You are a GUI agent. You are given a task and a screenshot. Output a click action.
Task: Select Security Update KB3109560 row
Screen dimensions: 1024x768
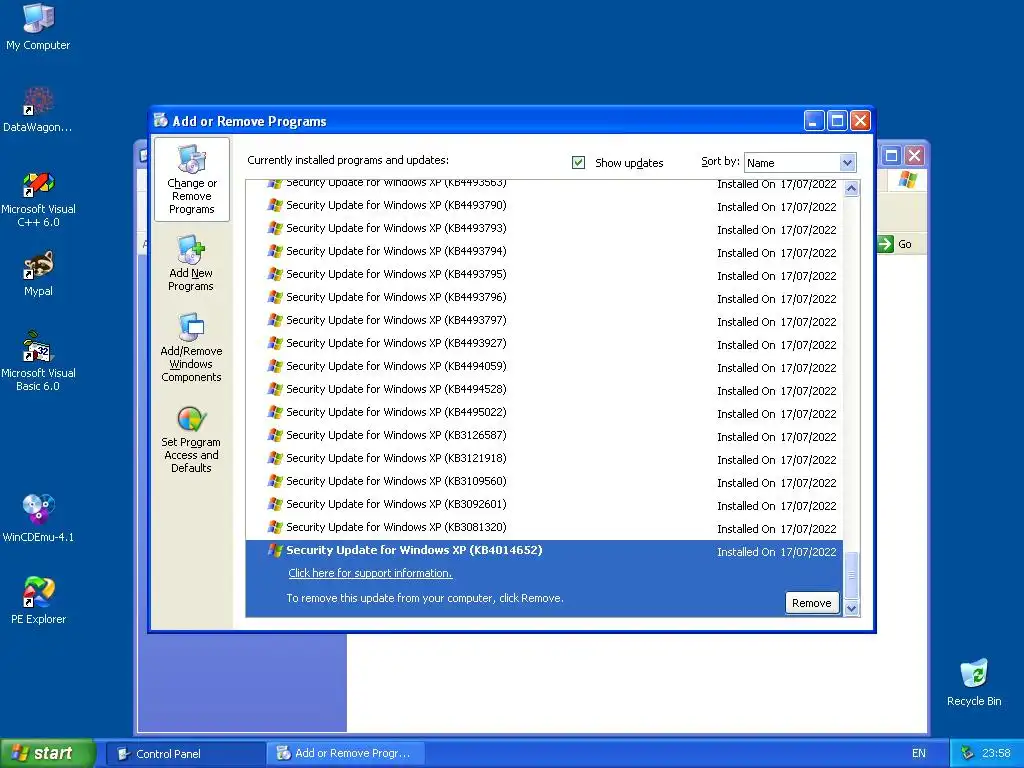pyautogui.click(x=544, y=481)
